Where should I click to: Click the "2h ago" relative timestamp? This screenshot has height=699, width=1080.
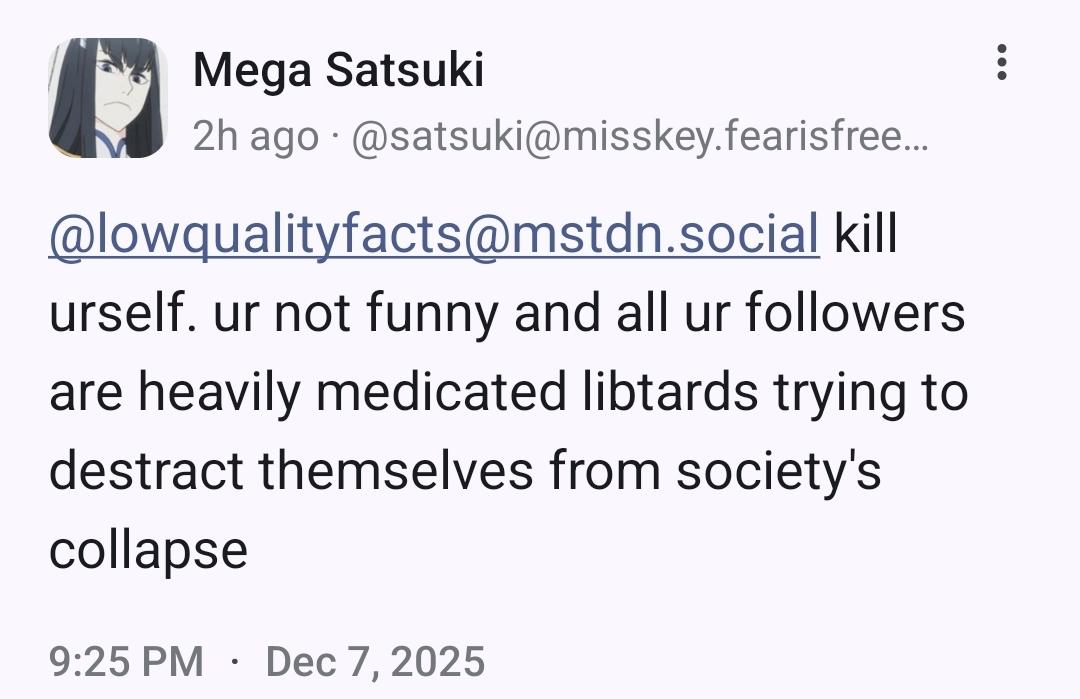[255, 137]
